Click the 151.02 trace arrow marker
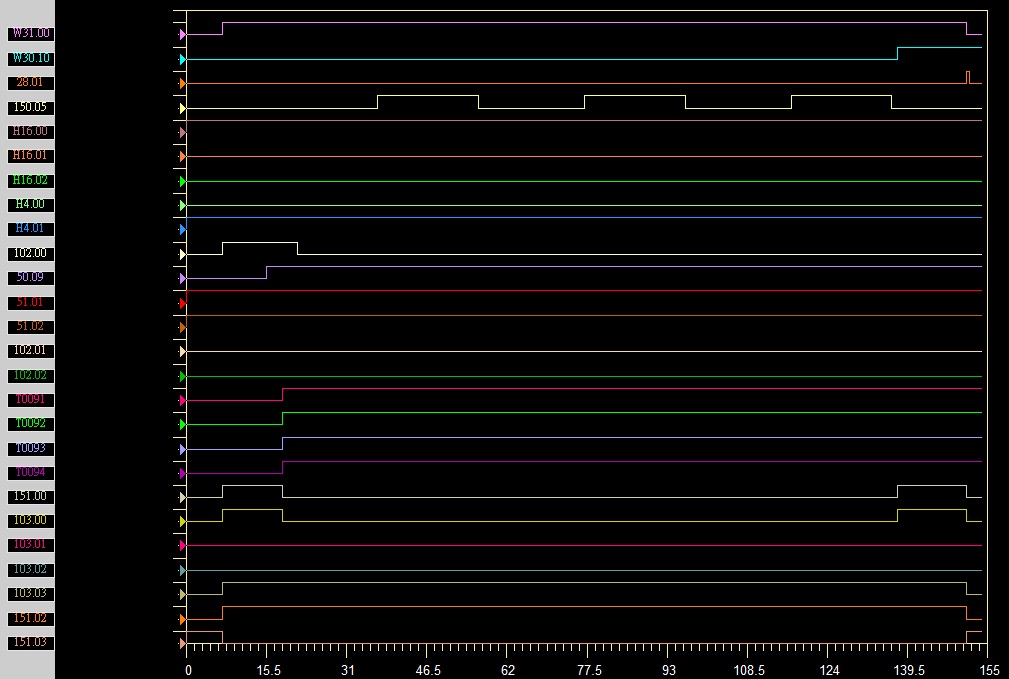This screenshot has width=1009, height=679. [x=182, y=619]
